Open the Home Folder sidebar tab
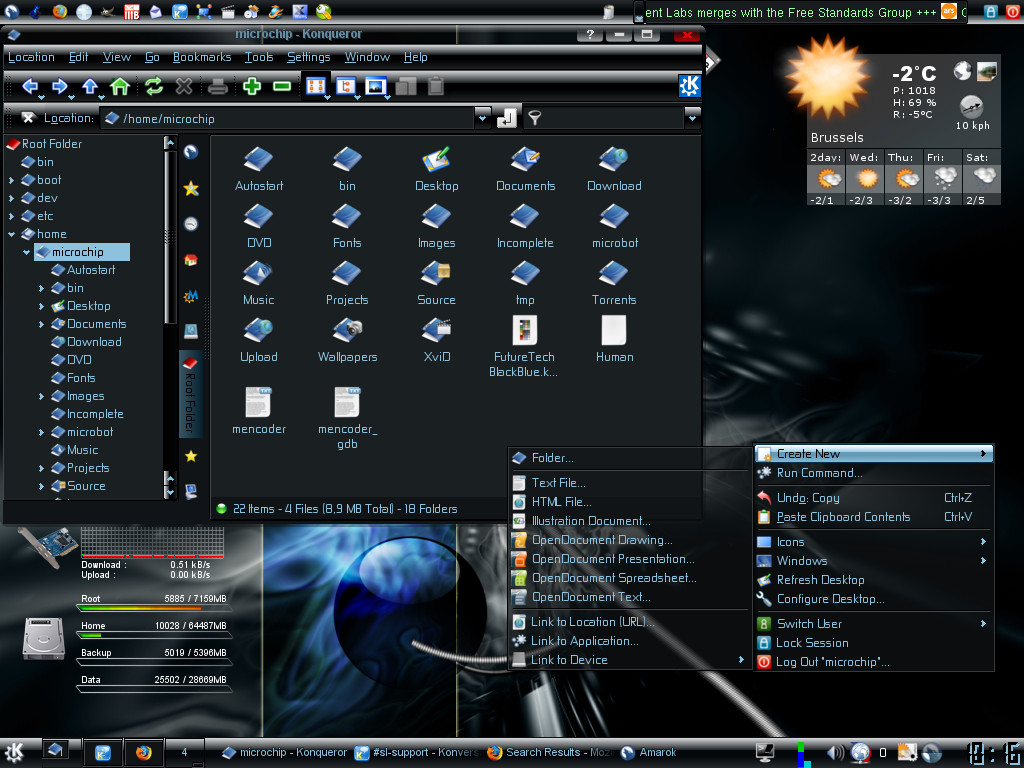The width and height of the screenshot is (1024, 768). point(191,260)
